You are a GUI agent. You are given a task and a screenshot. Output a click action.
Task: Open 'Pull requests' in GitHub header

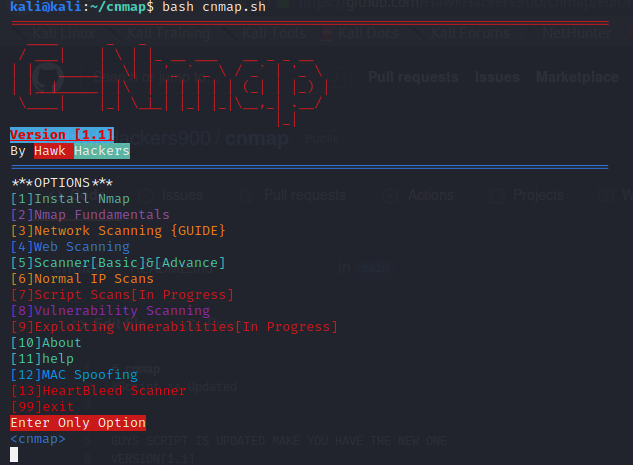point(413,77)
